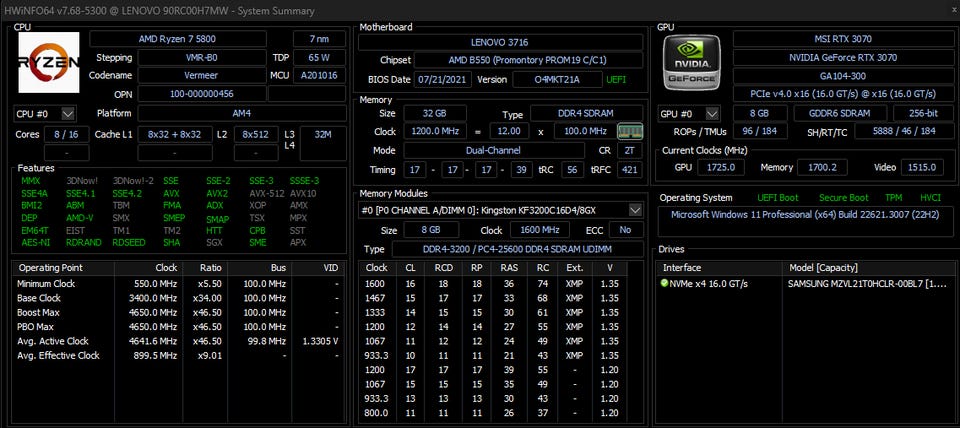The width and height of the screenshot is (960, 428).
Task: Click the SSE4.2 feature flag
Action: click(125, 193)
